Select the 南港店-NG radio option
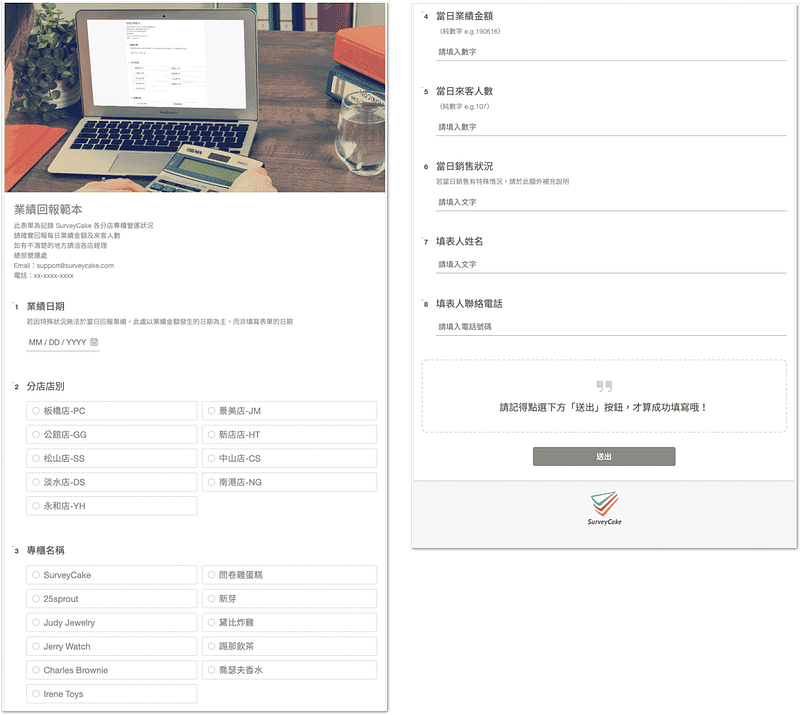 click(x=289, y=482)
